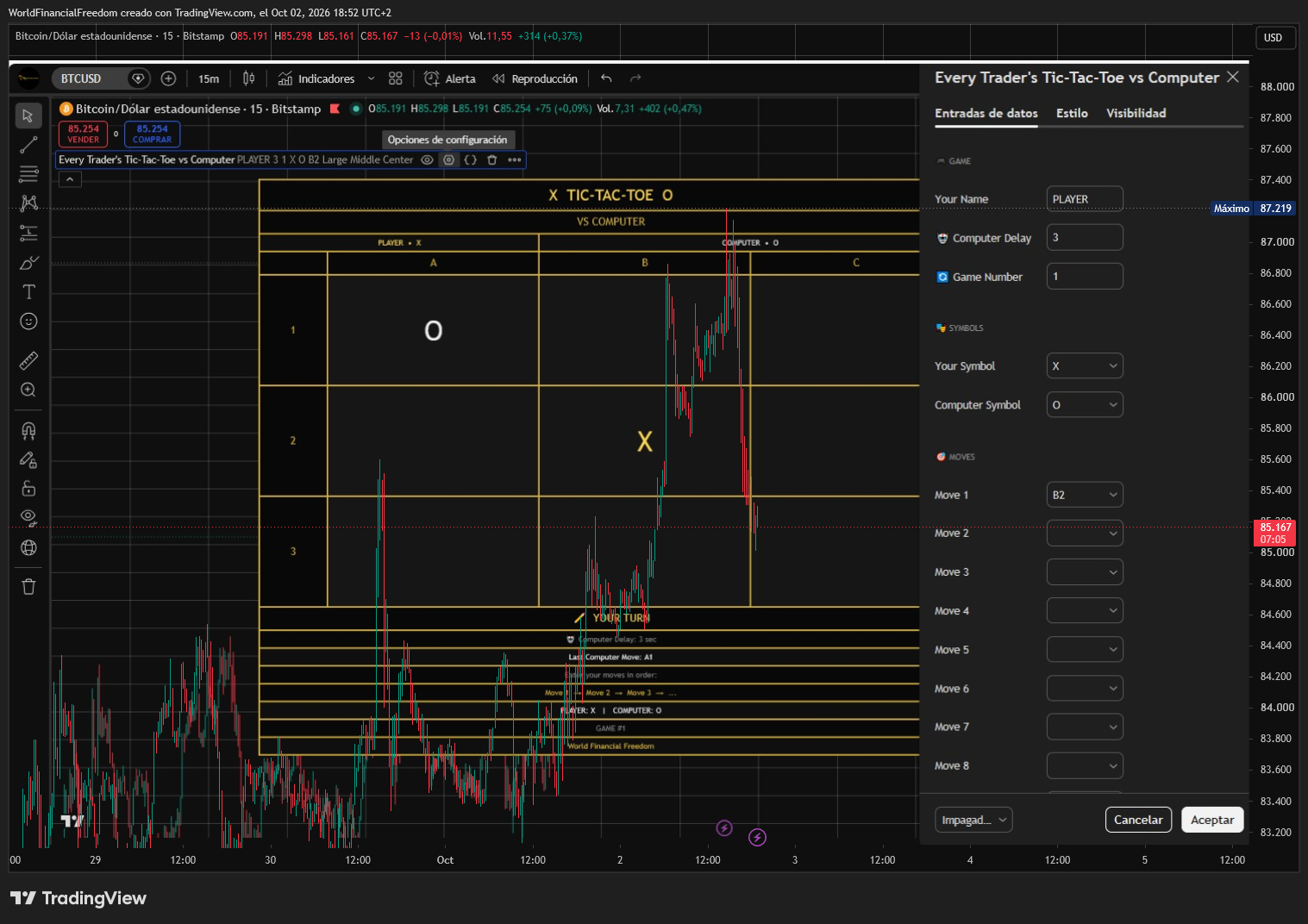Activate the zoom in magnifier tool
1308x924 pixels.
pyautogui.click(x=28, y=390)
